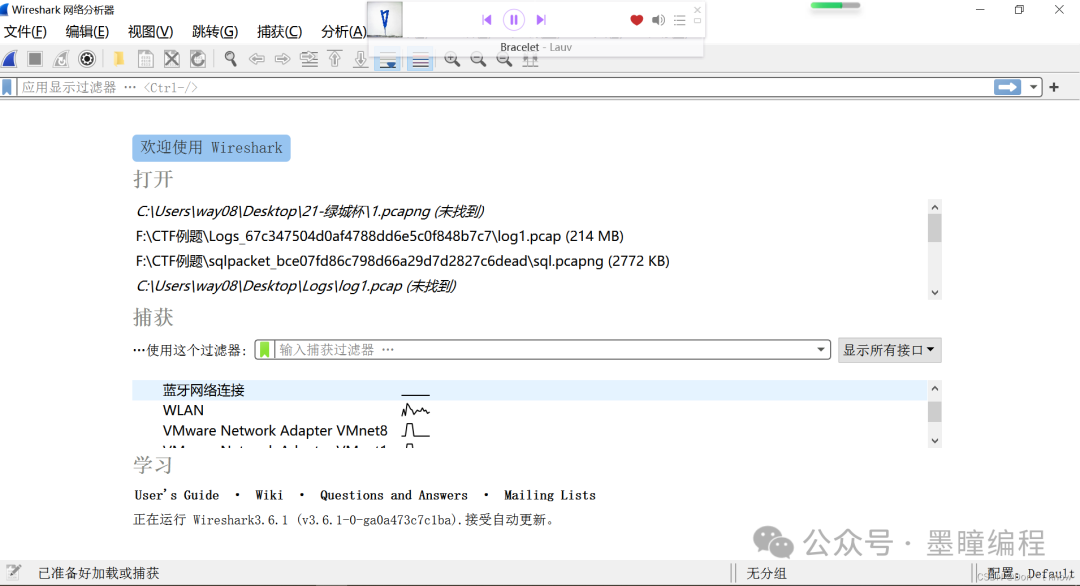The width and height of the screenshot is (1080, 586).
Task: Open the User's Guide link
Action: (x=176, y=495)
